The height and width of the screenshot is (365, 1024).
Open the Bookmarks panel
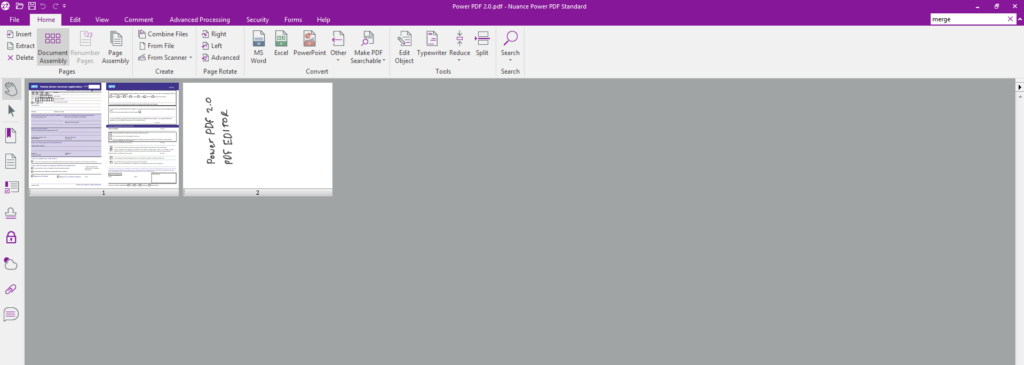click(11, 135)
